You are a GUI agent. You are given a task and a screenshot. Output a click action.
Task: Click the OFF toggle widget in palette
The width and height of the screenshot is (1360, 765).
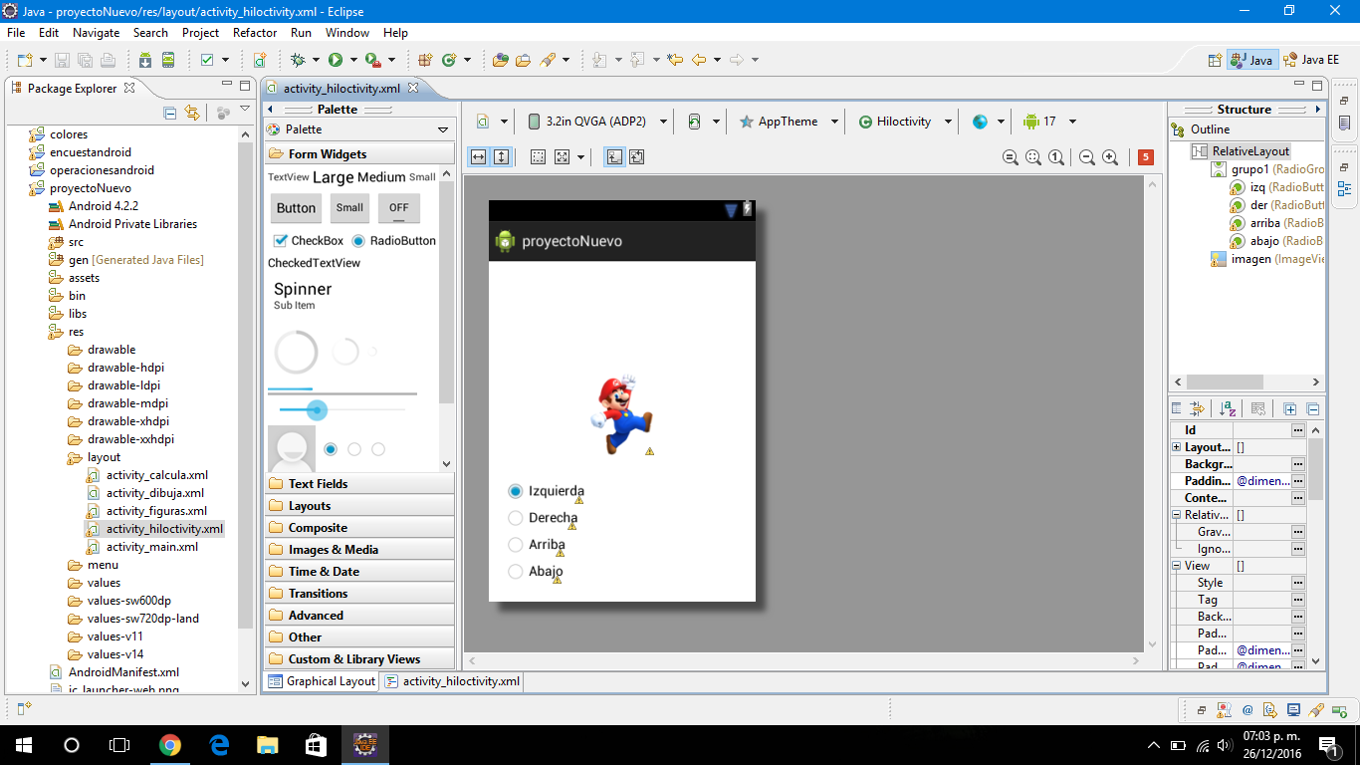pos(399,208)
